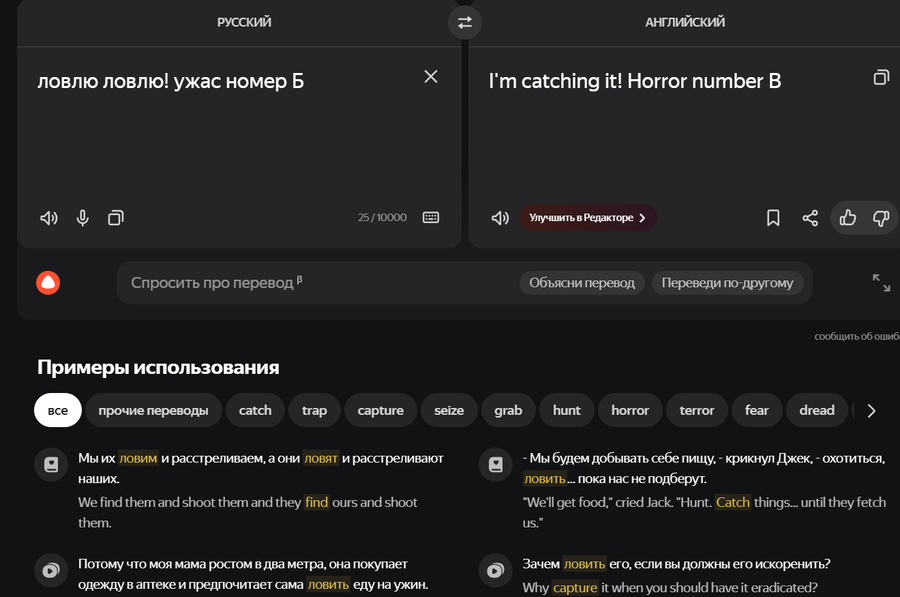The width and height of the screenshot is (900, 597).
Task: Select the "horror" examples filter
Action: (x=630, y=410)
